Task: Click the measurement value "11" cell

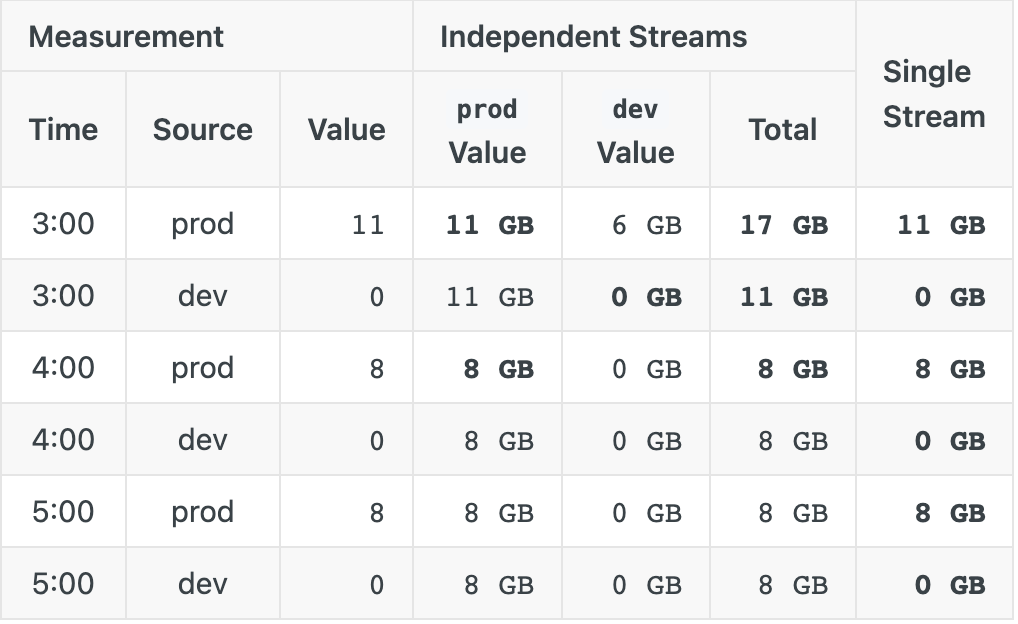Action: click(x=367, y=225)
